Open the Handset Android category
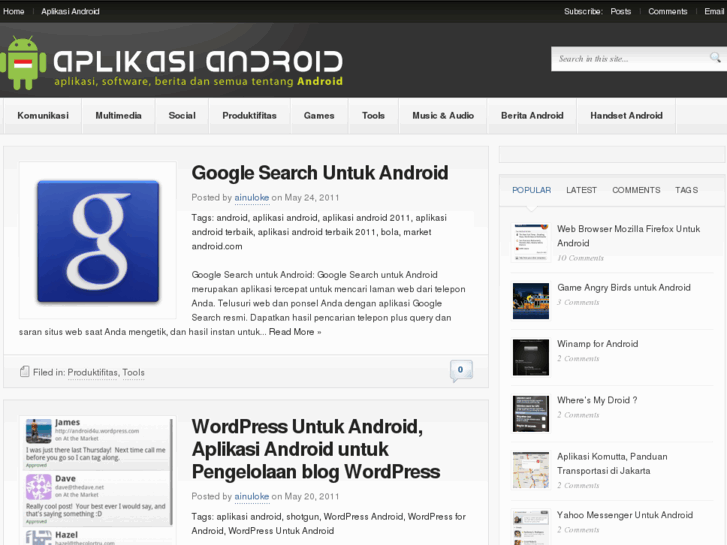This screenshot has height=545, width=727. click(626, 115)
